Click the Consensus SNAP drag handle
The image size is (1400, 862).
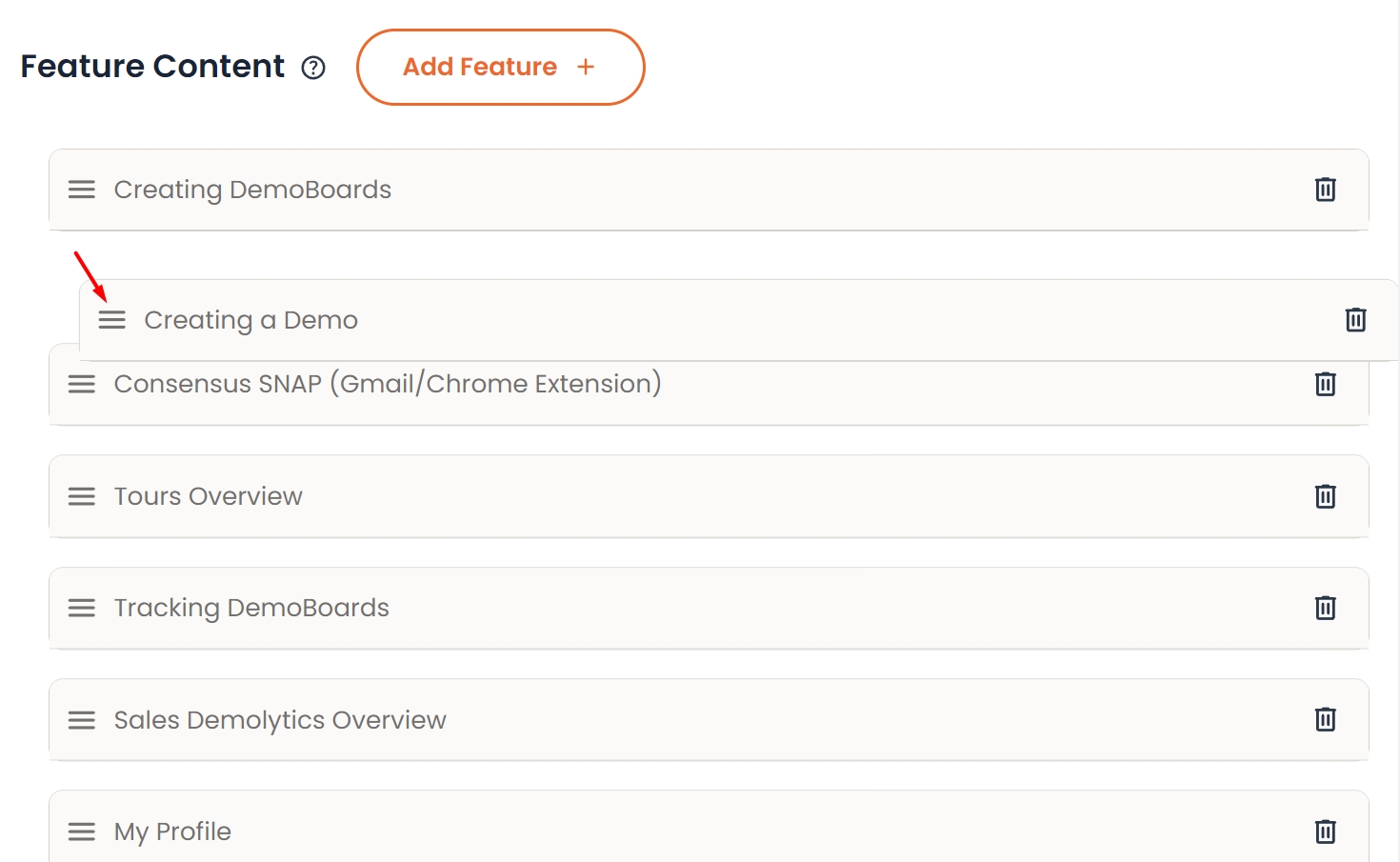click(x=82, y=384)
